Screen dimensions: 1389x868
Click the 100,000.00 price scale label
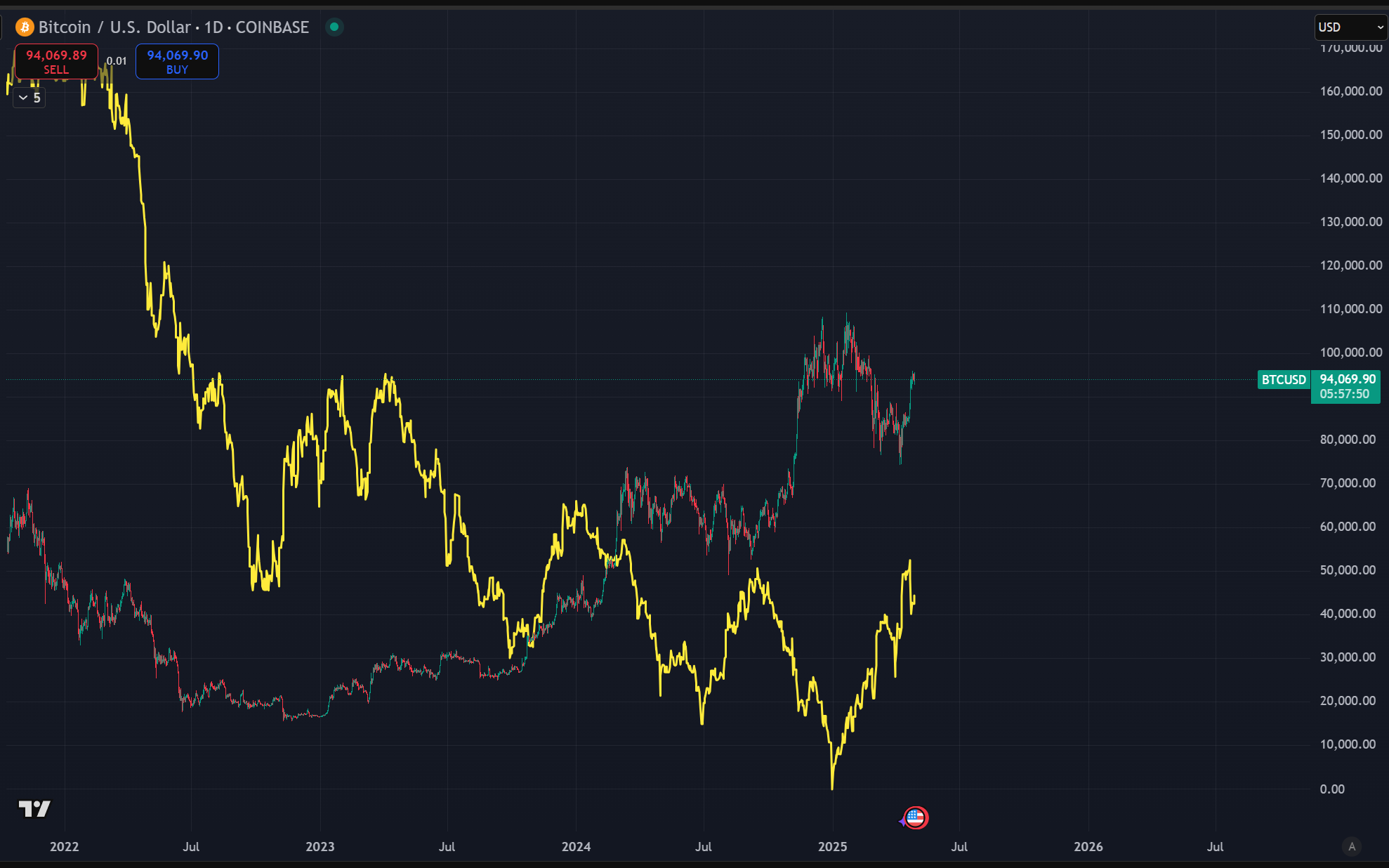(x=1350, y=353)
